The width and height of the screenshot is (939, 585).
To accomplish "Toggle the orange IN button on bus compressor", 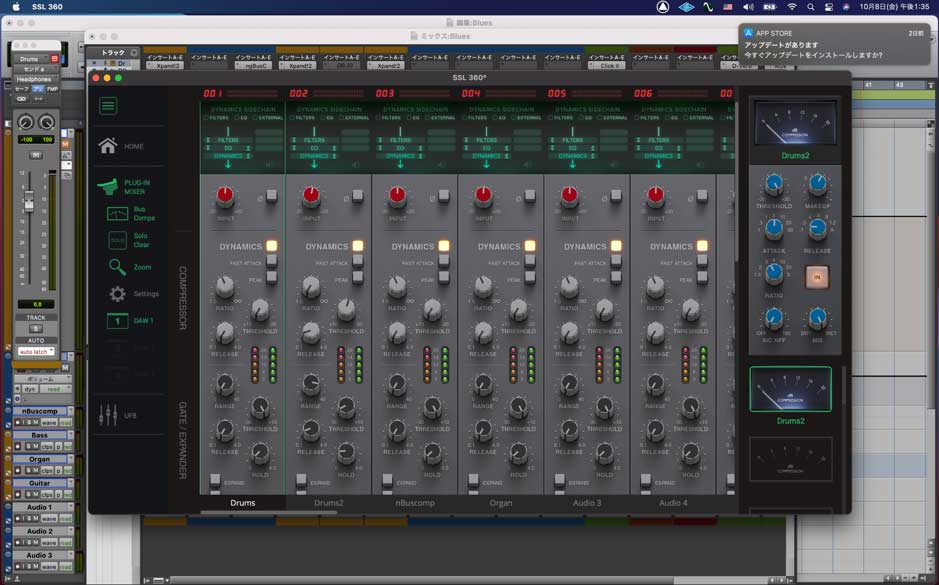I will pyautogui.click(x=817, y=277).
